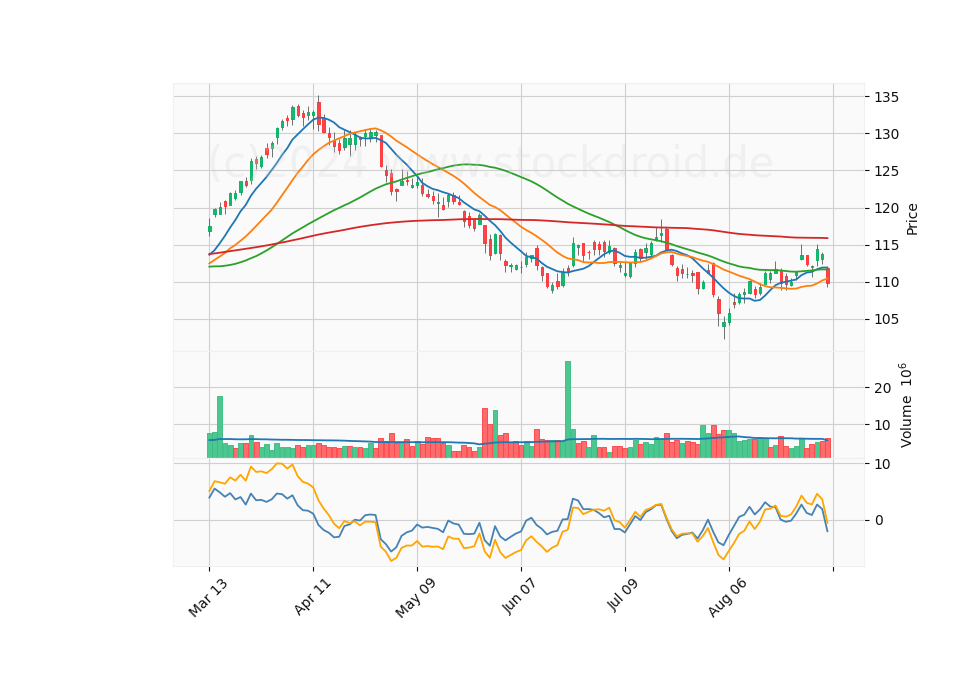The height and width of the screenshot is (690, 960).
Task: Click the Jun 07 date label
Action: 519,597
